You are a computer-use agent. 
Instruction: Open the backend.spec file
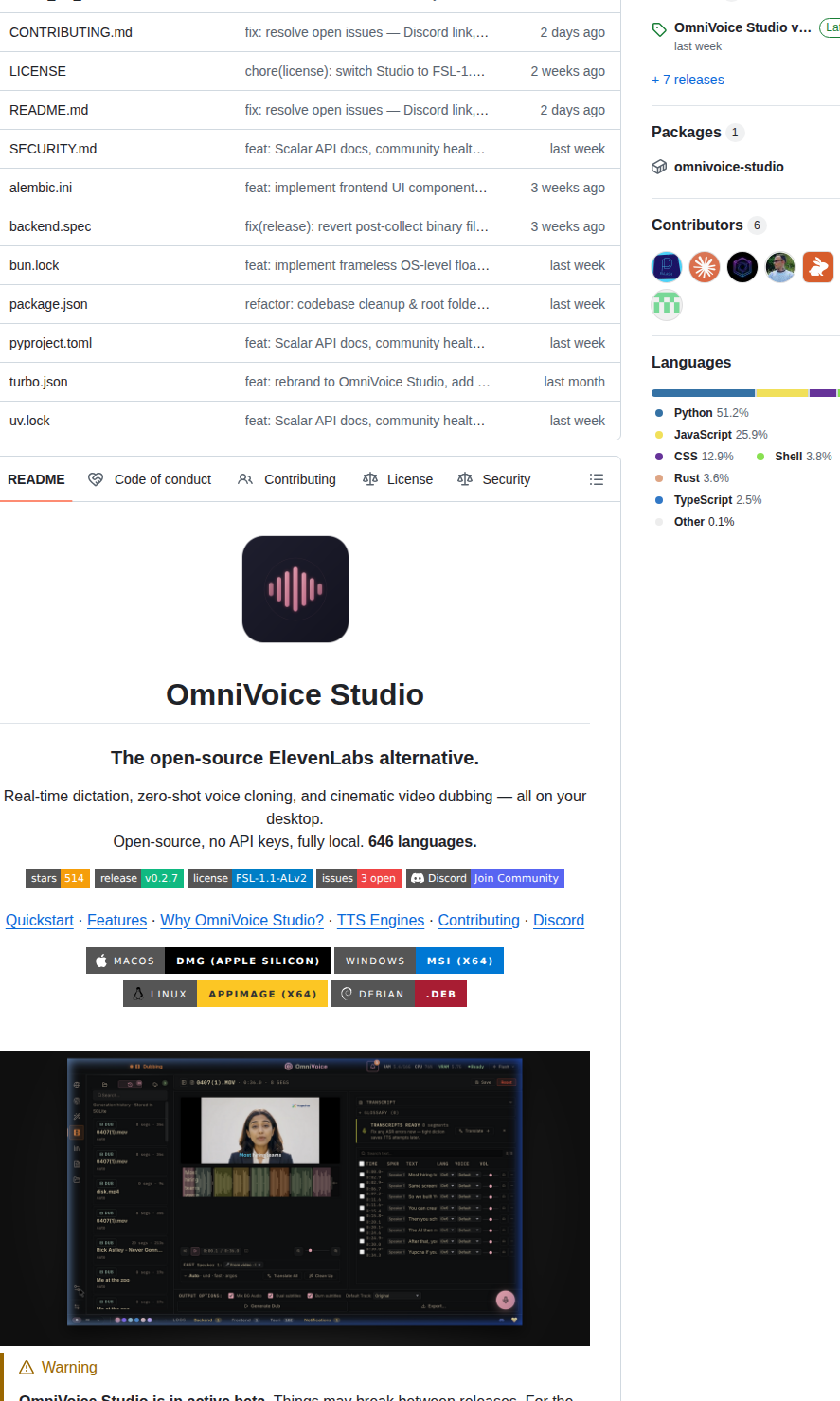(50, 226)
